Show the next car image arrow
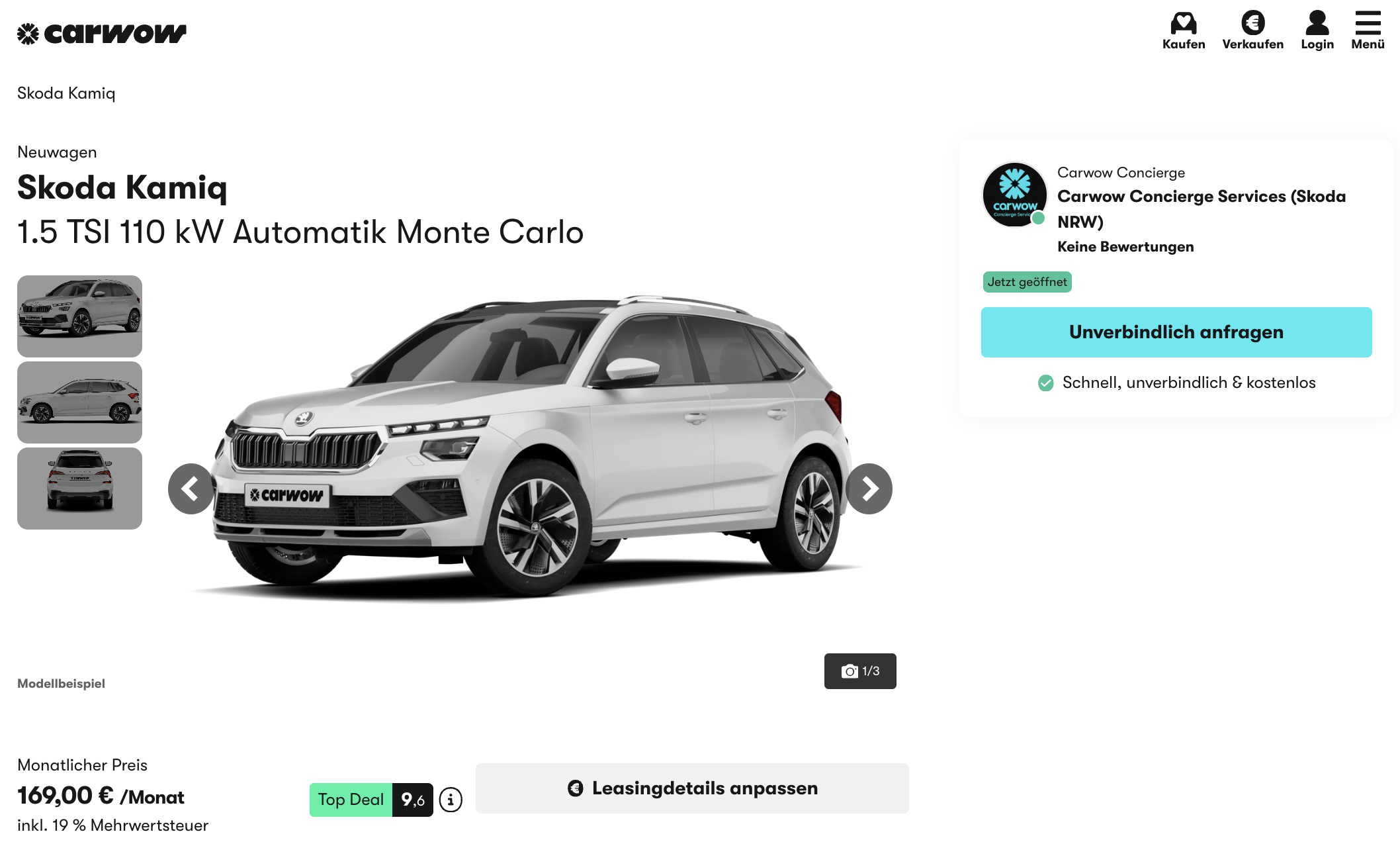The image size is (1400, 842). [x=869, y=489]
